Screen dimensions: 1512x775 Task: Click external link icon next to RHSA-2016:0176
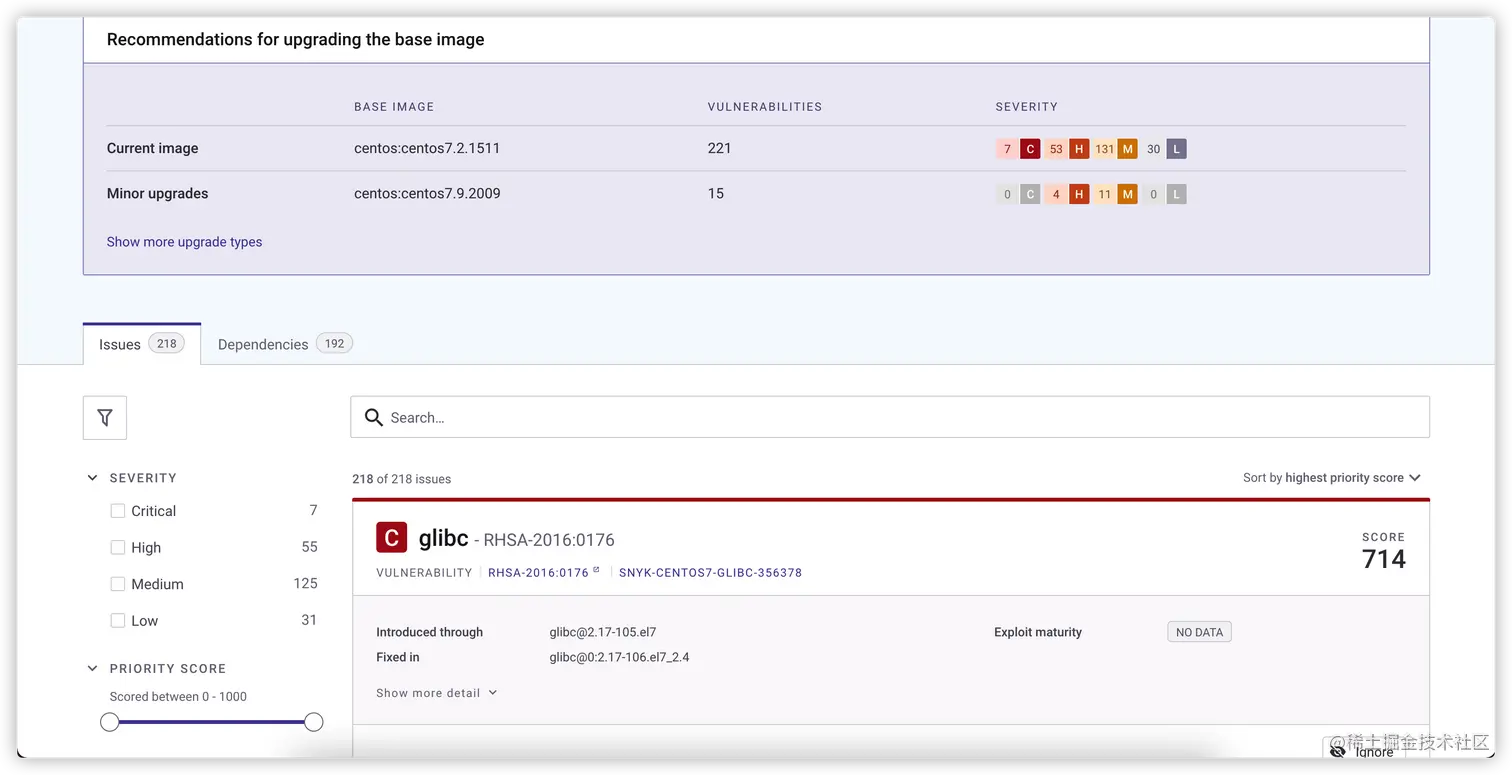[596, 571]
